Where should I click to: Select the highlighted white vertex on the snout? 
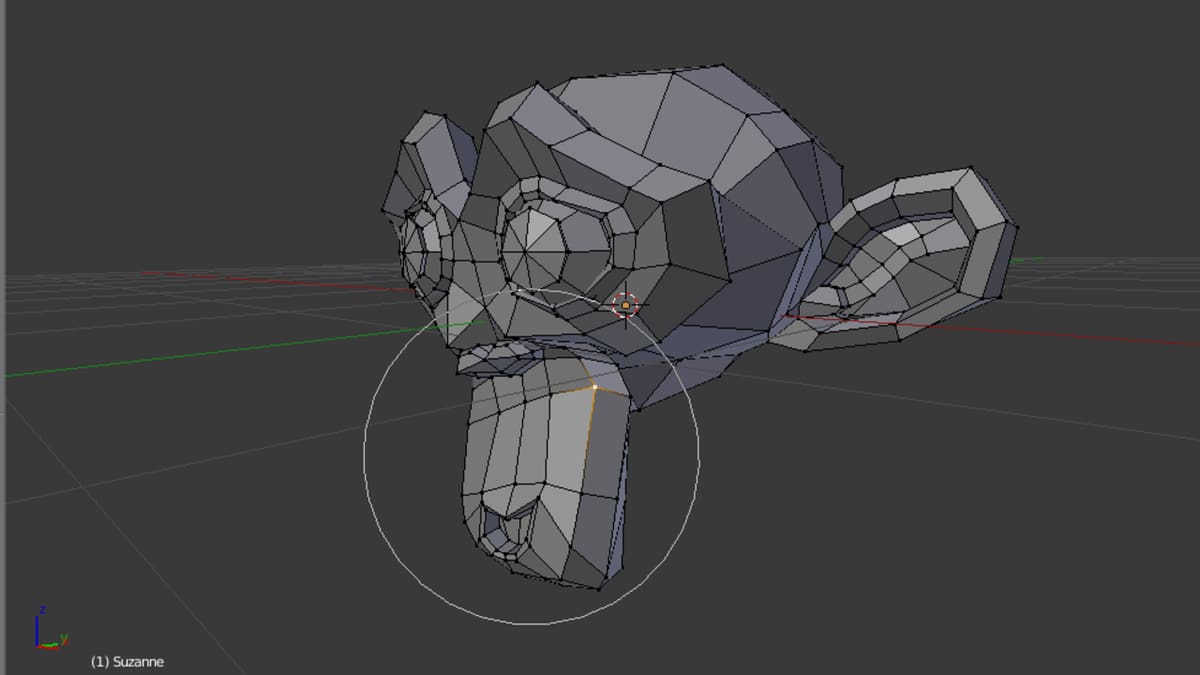coord(594,386)
